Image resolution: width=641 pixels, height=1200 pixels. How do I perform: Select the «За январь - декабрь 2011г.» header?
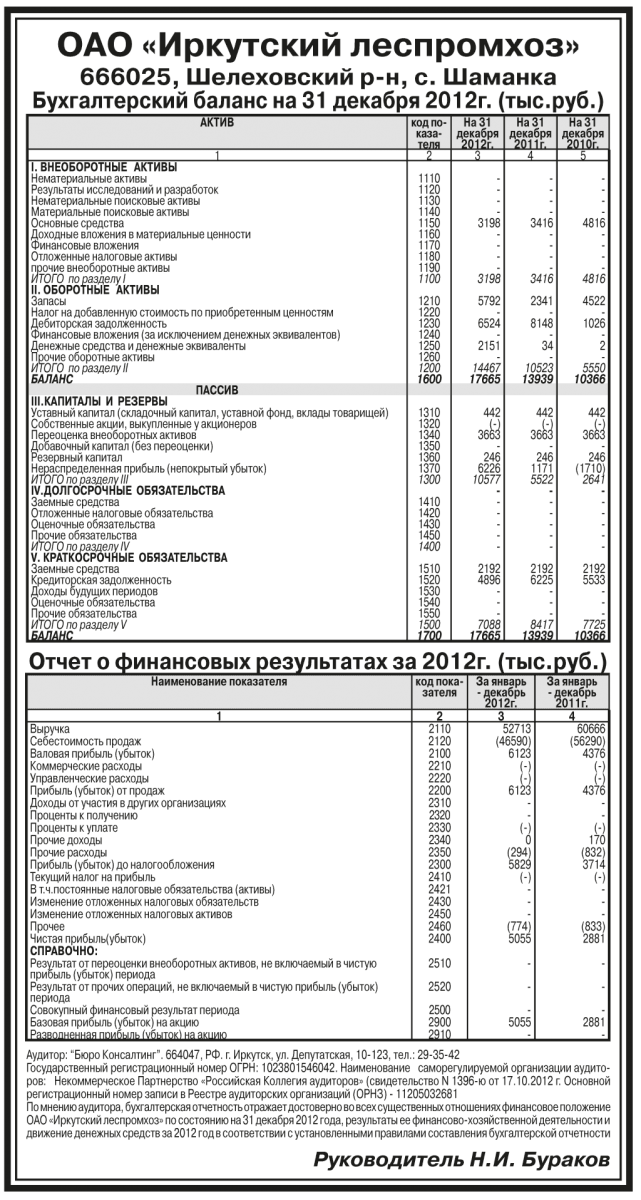[571, 690]
